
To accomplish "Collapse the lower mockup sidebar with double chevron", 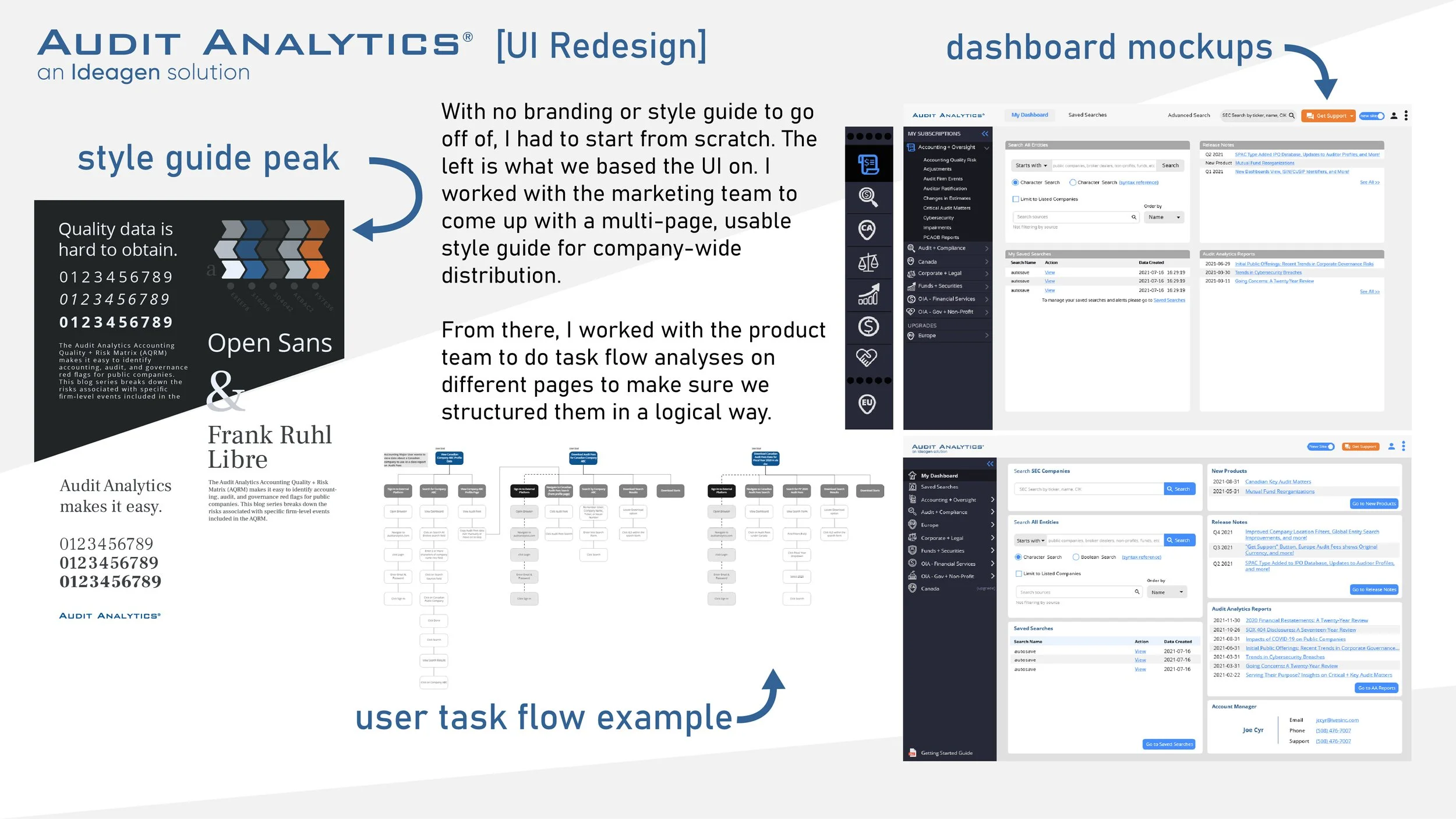I will [x=990, y=464].
